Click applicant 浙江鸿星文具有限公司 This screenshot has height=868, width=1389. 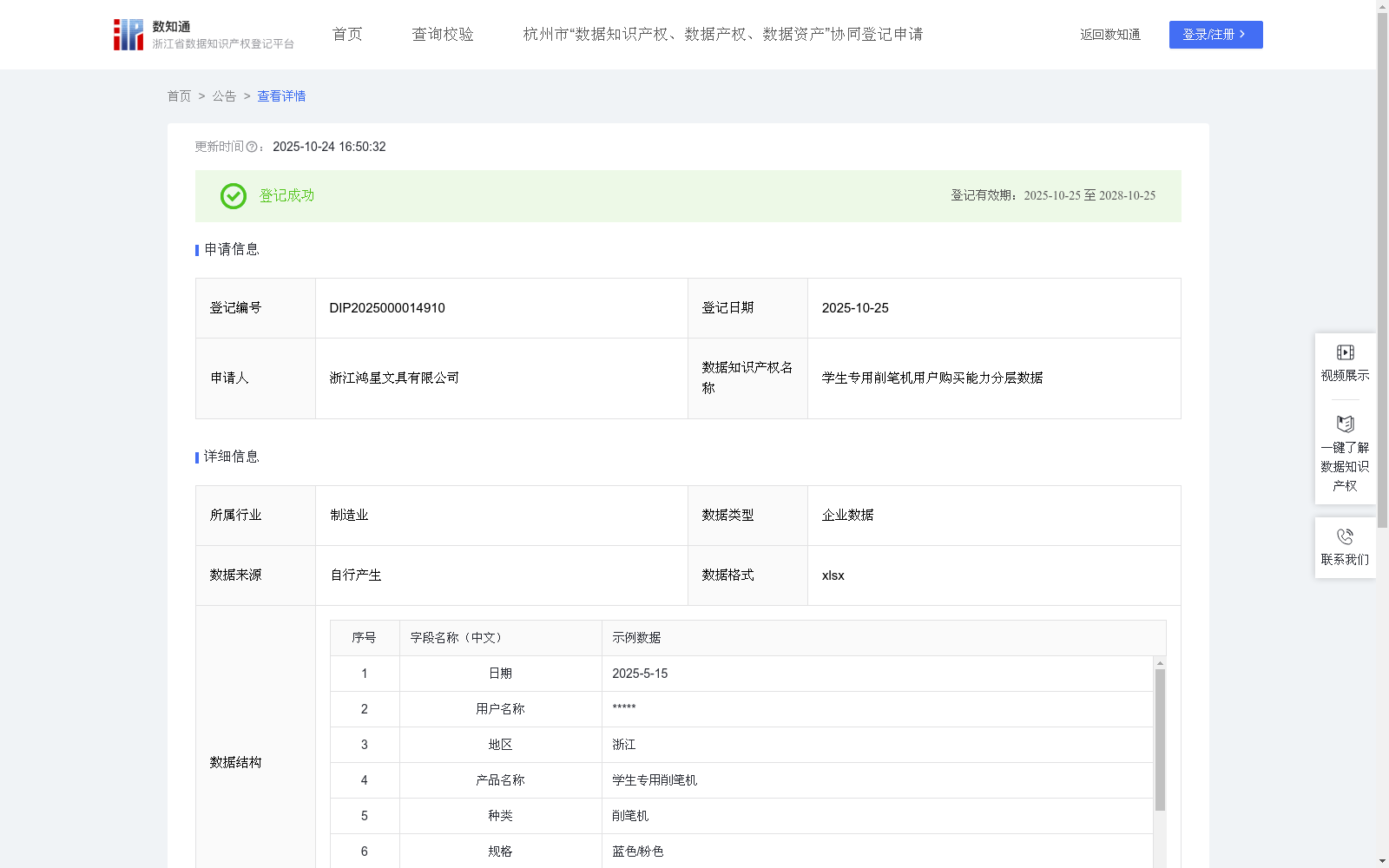pos(394,378)
